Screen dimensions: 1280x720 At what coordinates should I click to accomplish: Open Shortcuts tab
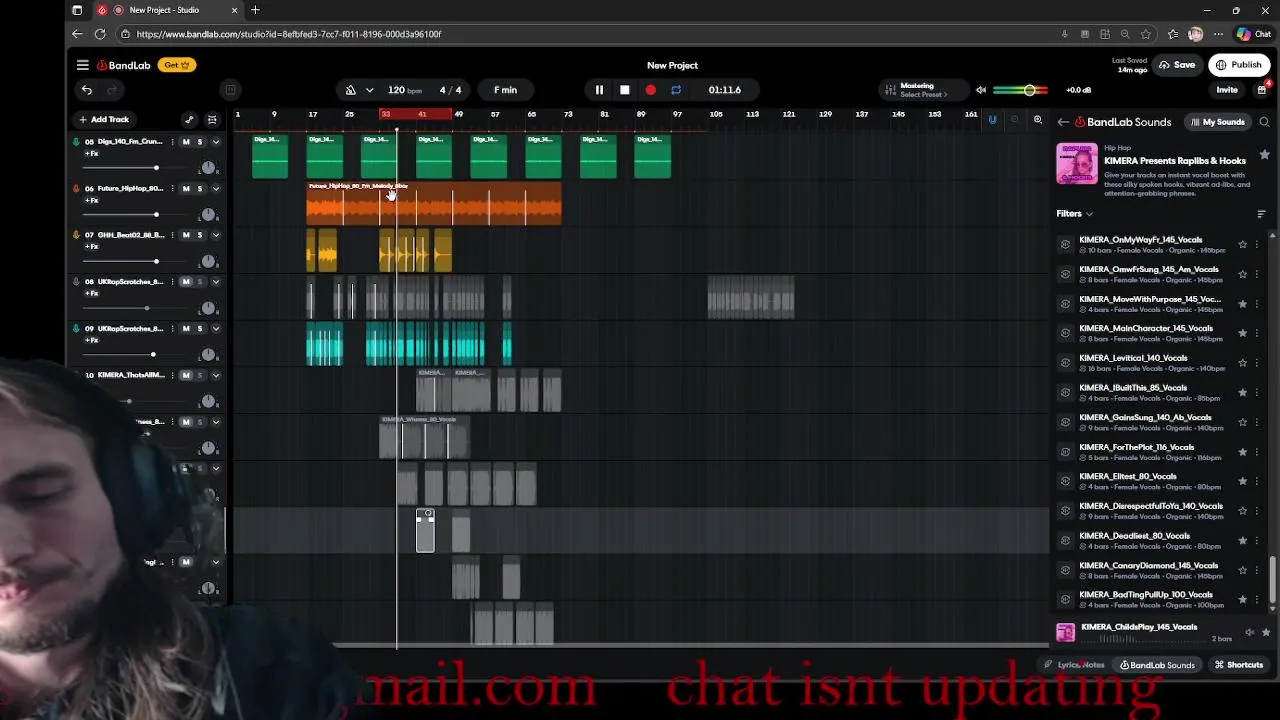click(1238, 665)
